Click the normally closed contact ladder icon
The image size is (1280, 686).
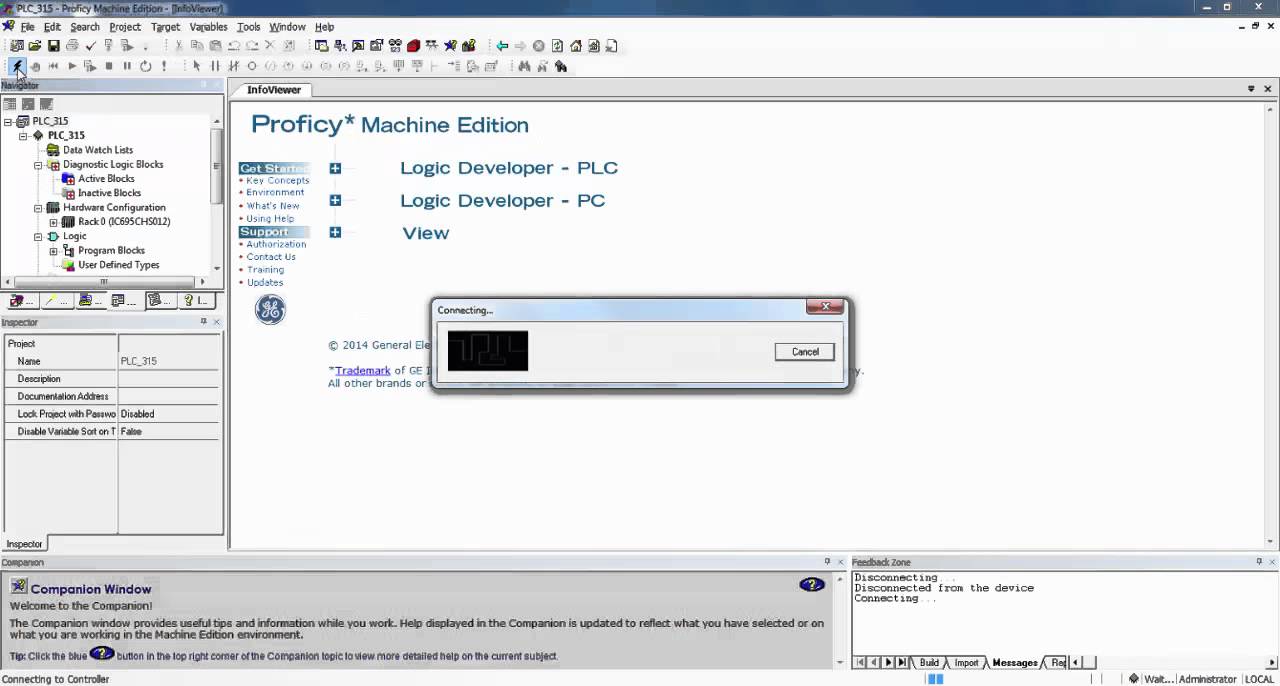(x=233, y=66)
